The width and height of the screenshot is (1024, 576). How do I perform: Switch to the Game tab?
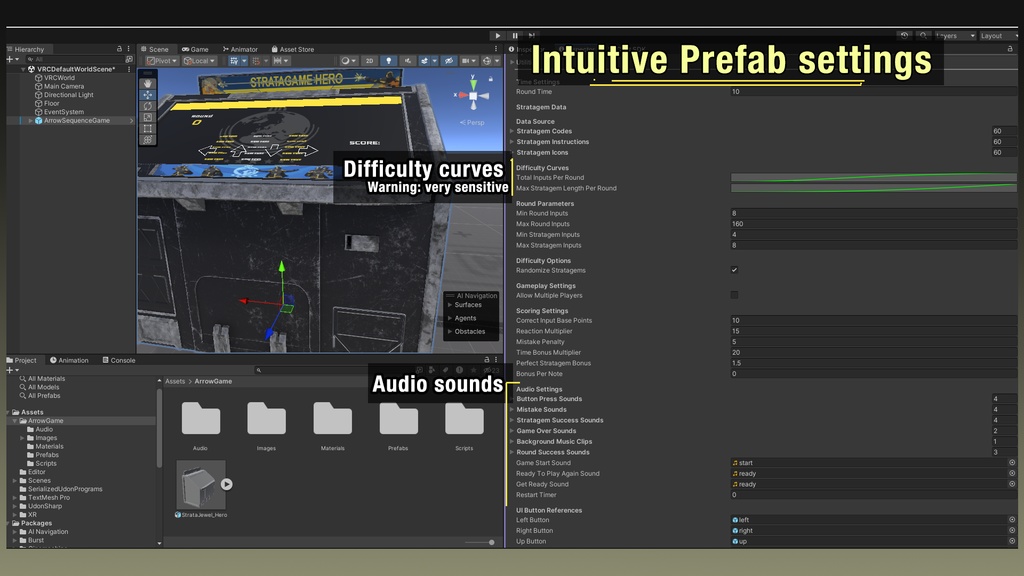(x=195, y=49)
